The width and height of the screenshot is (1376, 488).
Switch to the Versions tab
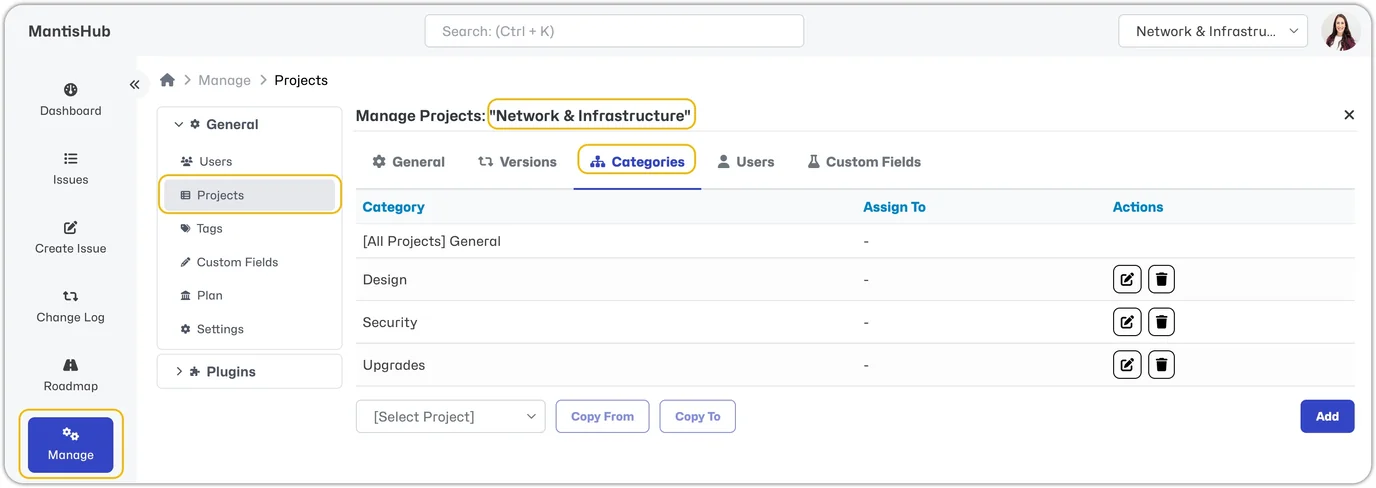click(517, 162)
